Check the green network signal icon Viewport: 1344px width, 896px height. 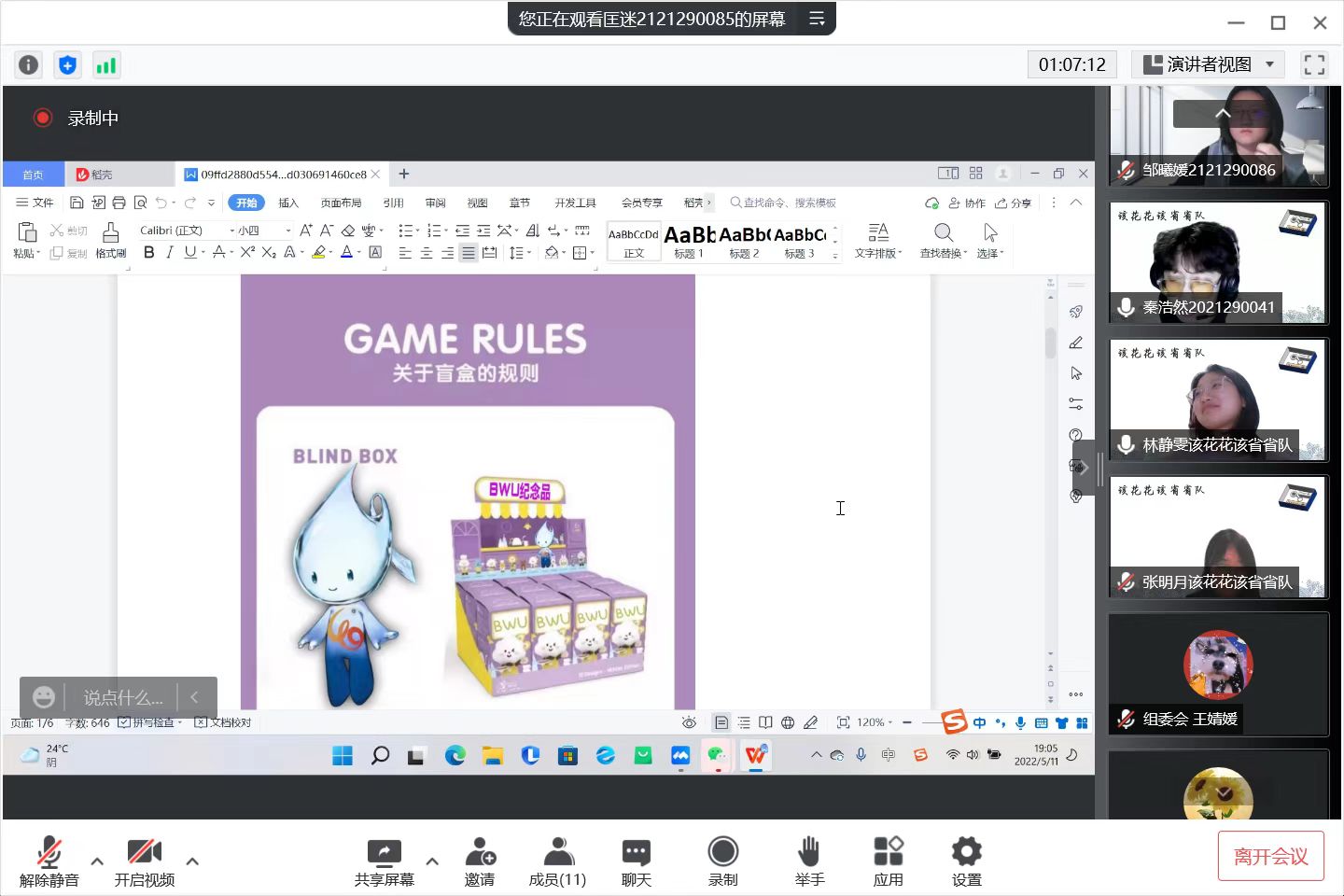click(x=106, y=64)
